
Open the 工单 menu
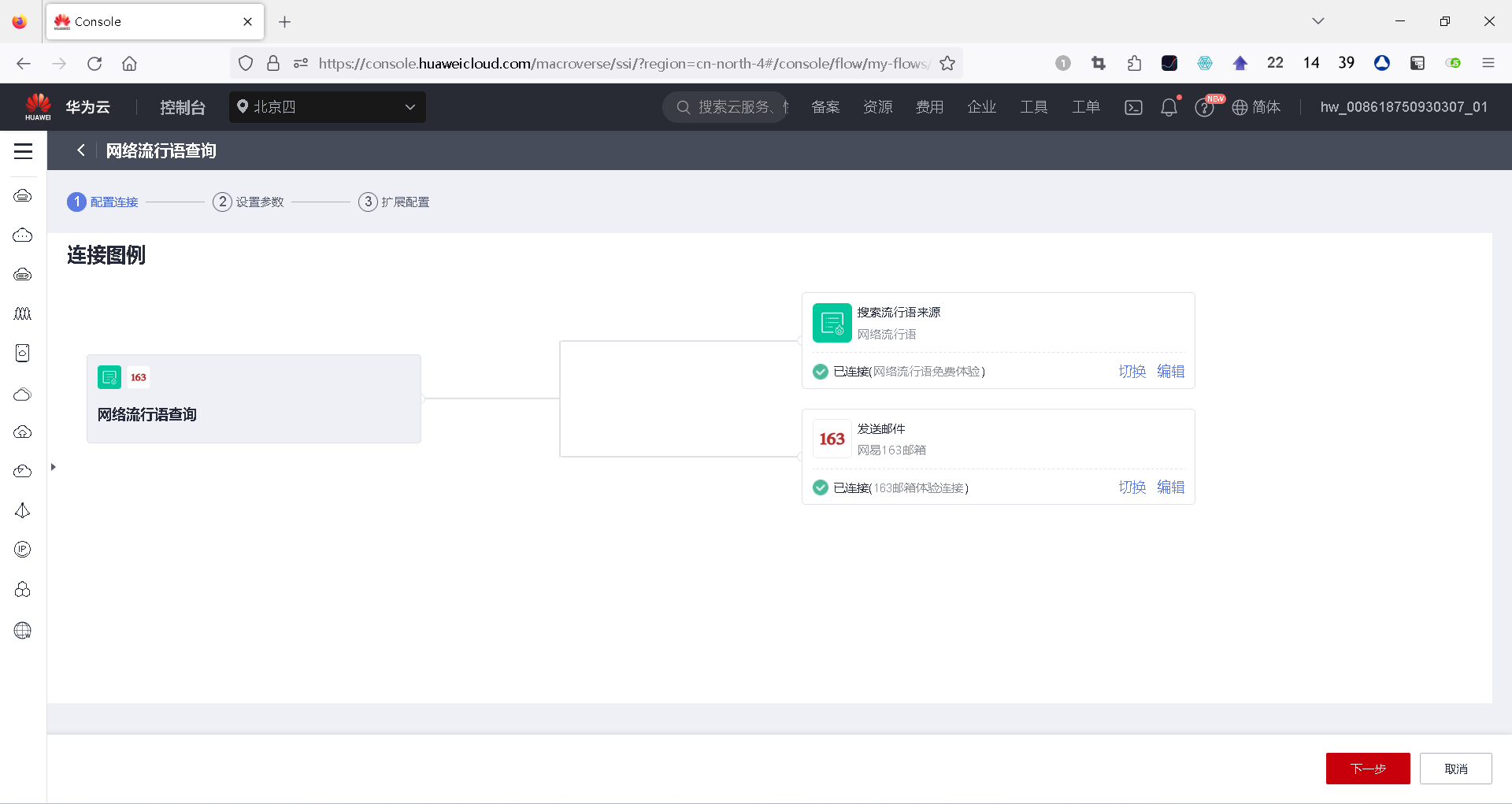(x=1085, y=107)
